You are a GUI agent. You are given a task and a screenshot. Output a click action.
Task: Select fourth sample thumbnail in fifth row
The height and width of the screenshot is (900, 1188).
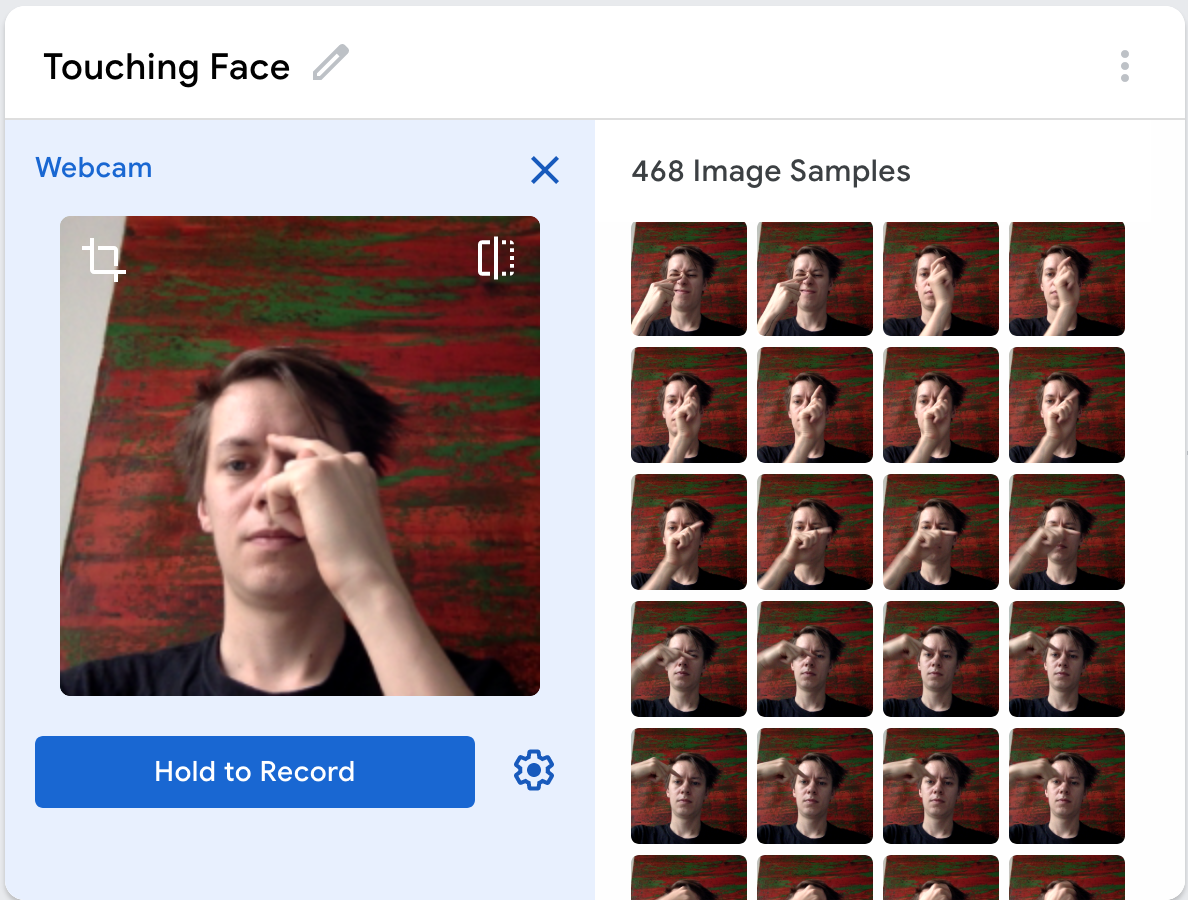pyautogui.click(x=1067, y=786)
